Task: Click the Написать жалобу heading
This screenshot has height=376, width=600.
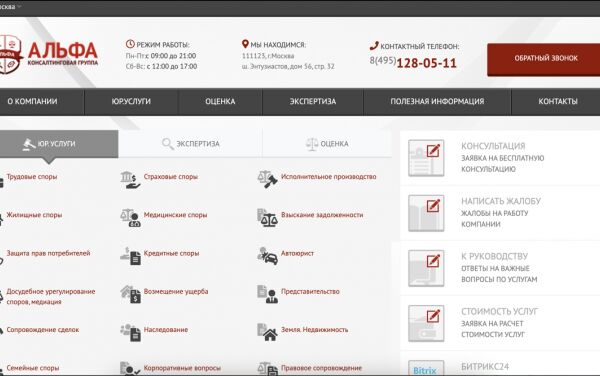Action: point(501,201)
